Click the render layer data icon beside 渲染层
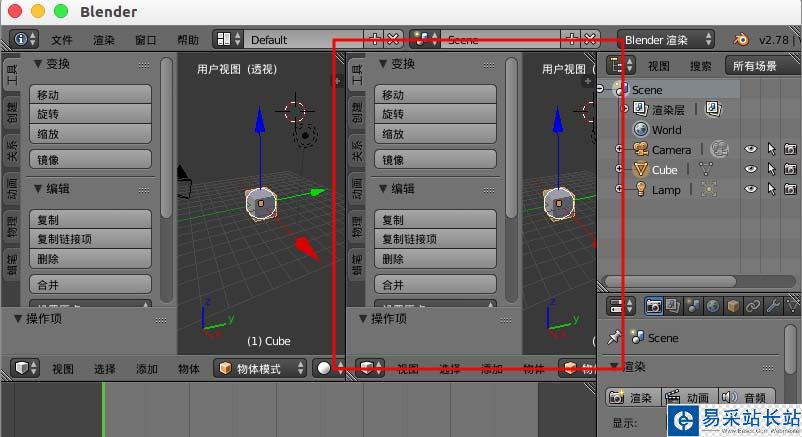802x437 pixels. click(713, 108)
